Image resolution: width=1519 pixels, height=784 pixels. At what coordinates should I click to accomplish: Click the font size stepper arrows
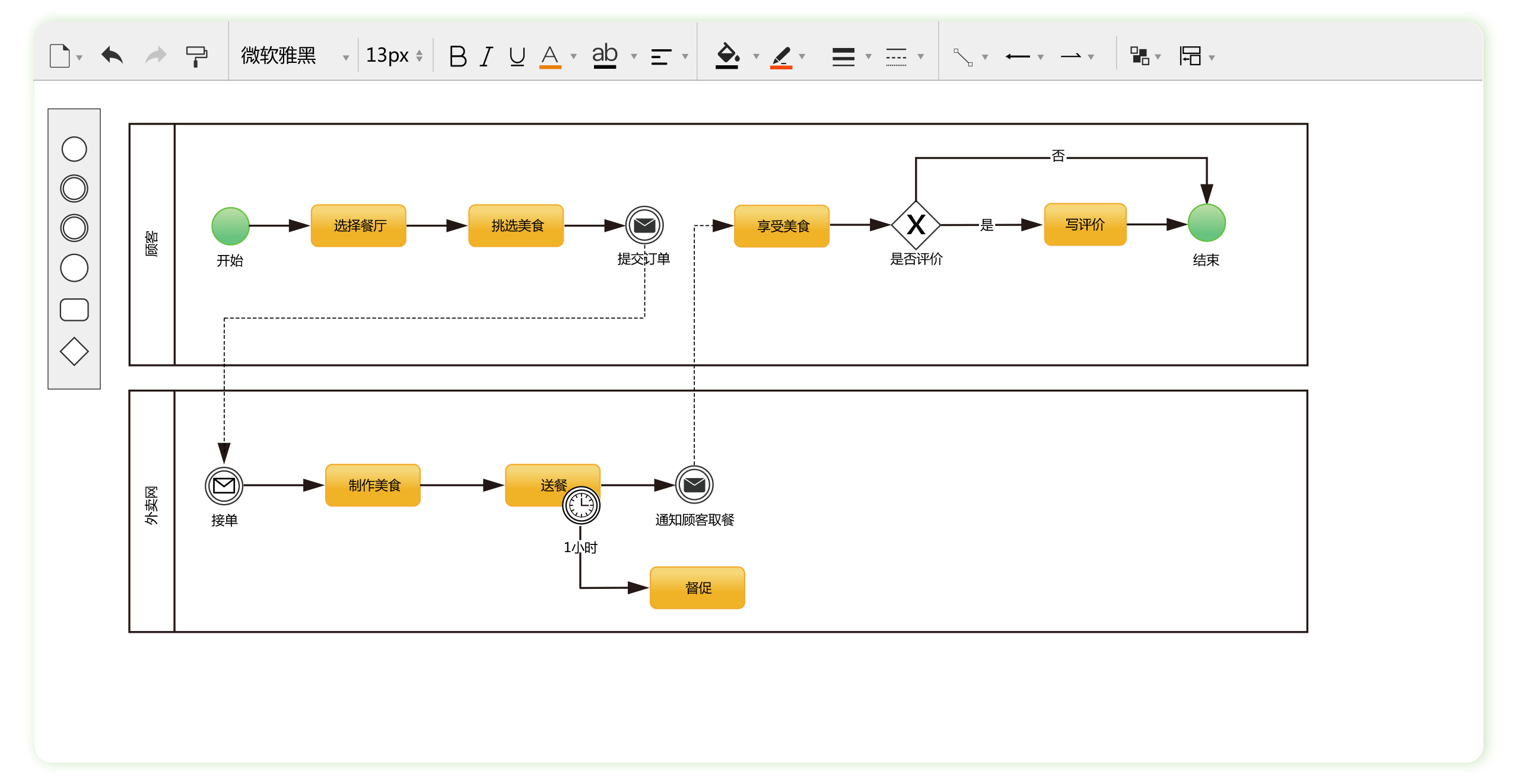[x=420, y=56]
